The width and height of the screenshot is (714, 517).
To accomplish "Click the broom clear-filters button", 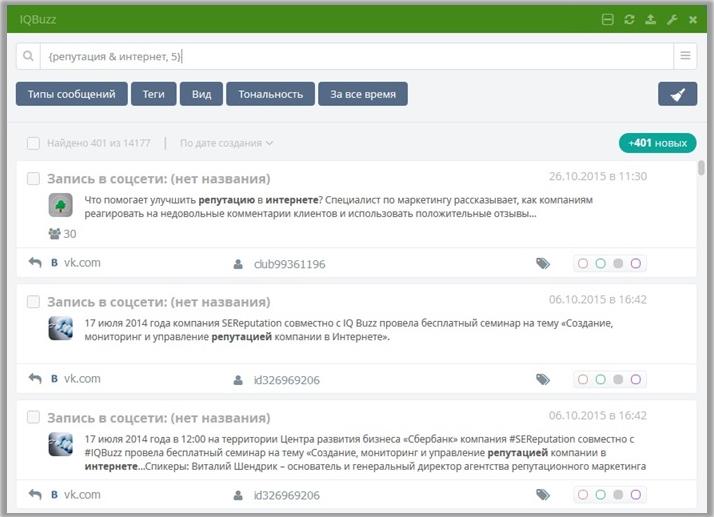I will pyautogui.click(x=678, y=94).
